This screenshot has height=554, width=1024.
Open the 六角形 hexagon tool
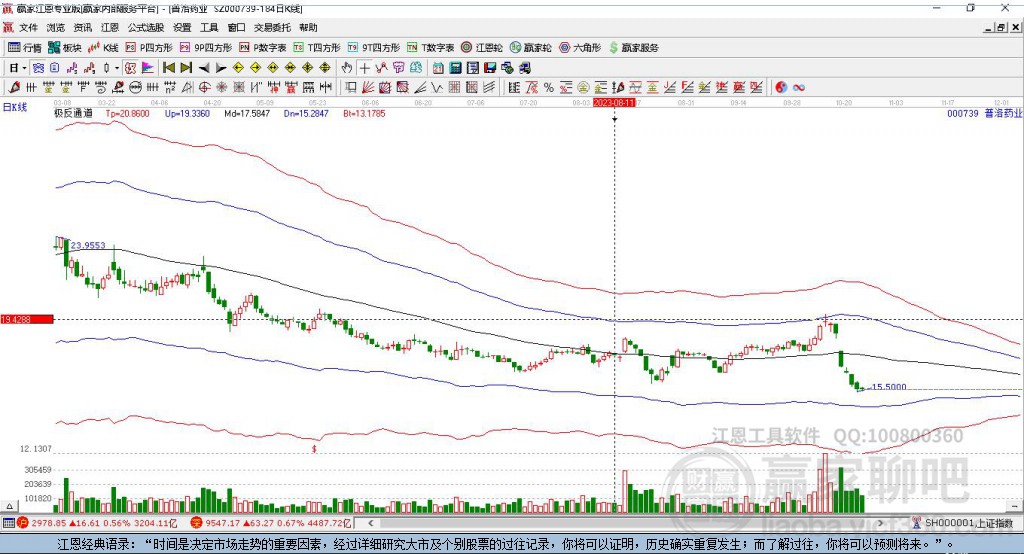click(x=580, y=48)
